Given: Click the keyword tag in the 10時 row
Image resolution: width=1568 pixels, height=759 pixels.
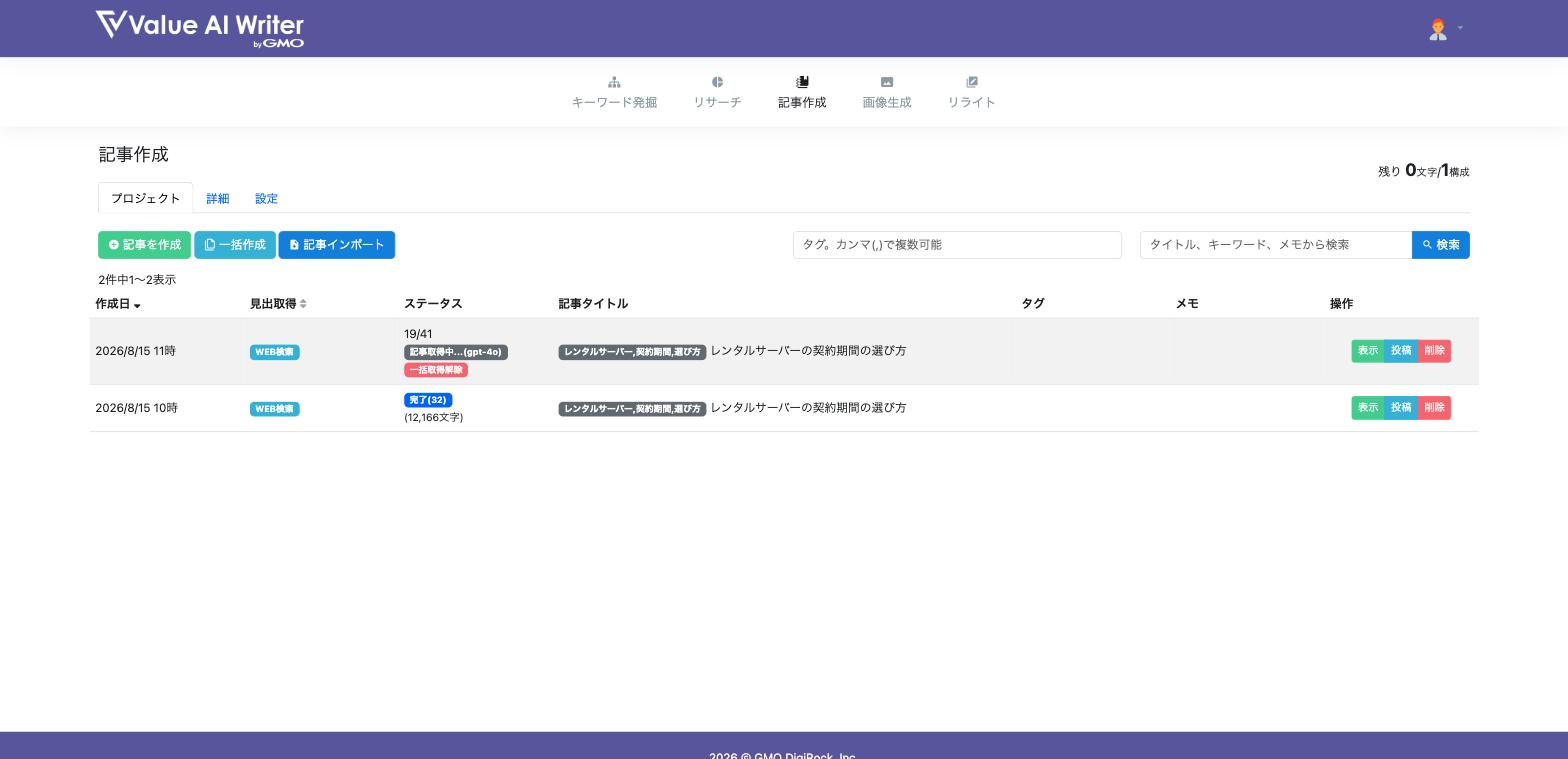Looking at the screenshot, I should [632, 409].
